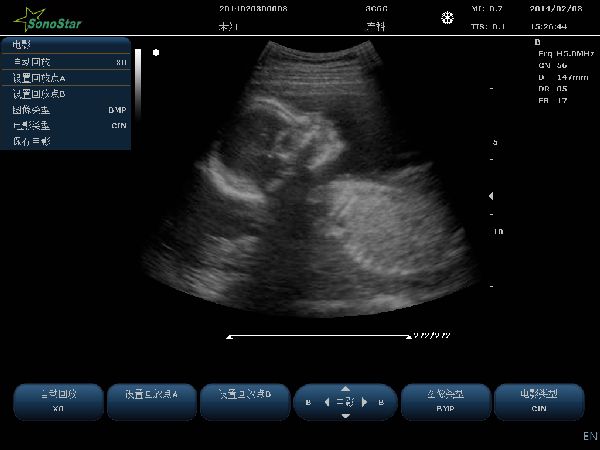Click the bottom 设置回放点B button
This screenshot has height=450, width=600.
pos(244,401)
